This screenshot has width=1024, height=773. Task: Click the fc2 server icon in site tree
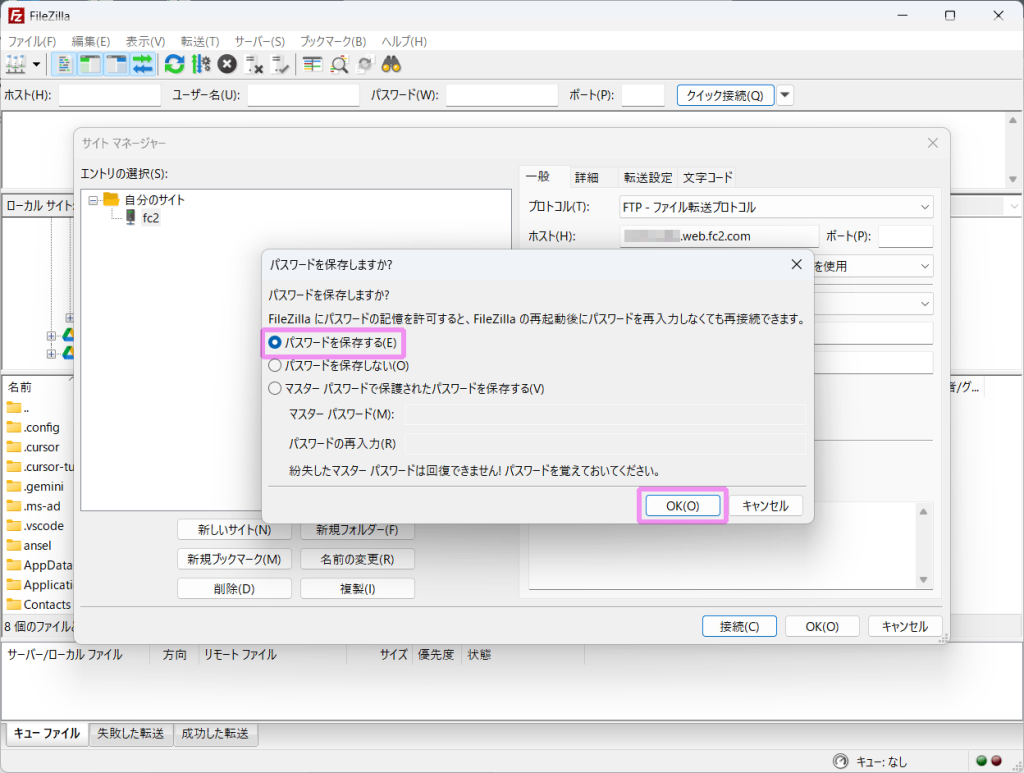pyautogui.click(x=131, y=217)
